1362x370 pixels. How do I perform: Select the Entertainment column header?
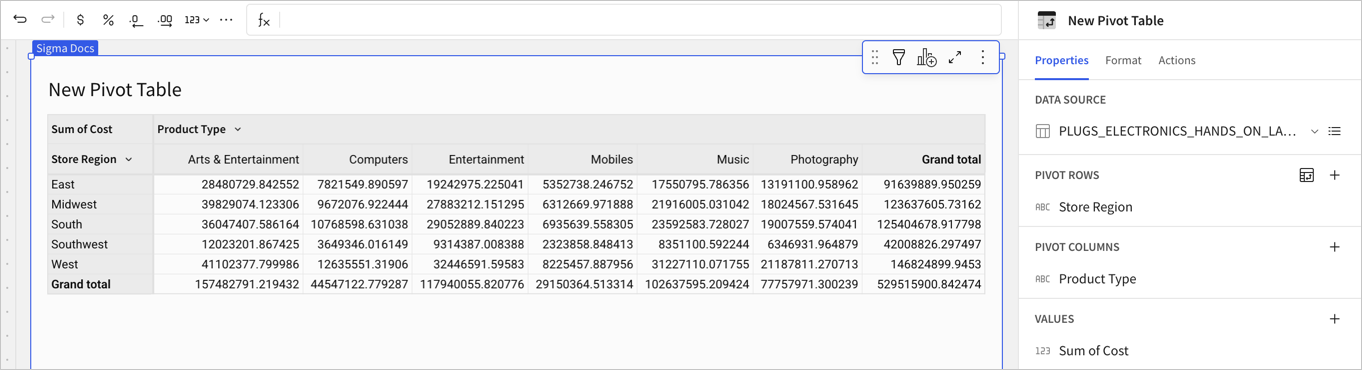[470, 159]
